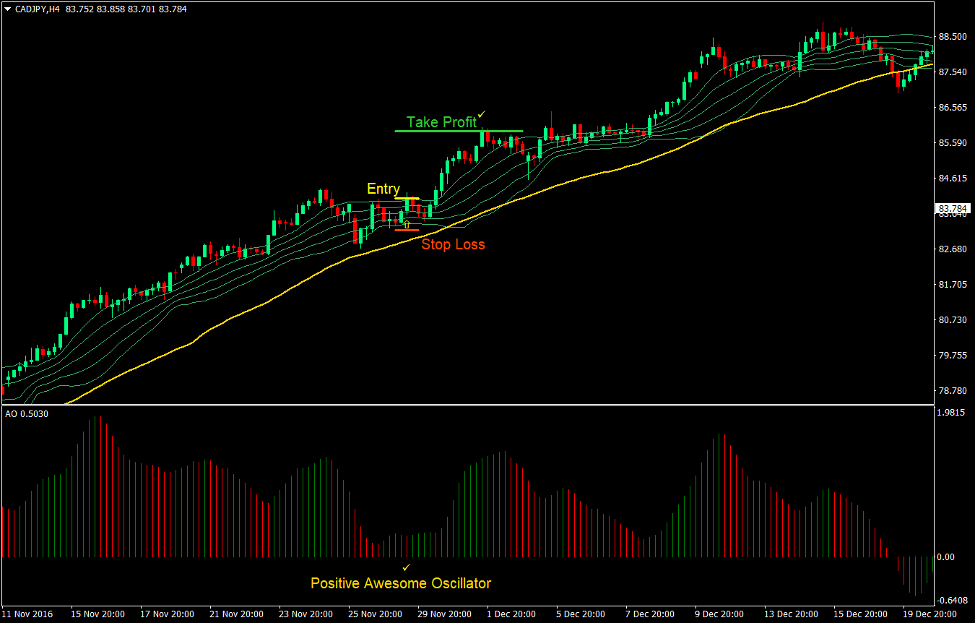This screenshot has height=625, width=977.
Task: Click the green Take Profit level line
Action: (x=460, y=129)
